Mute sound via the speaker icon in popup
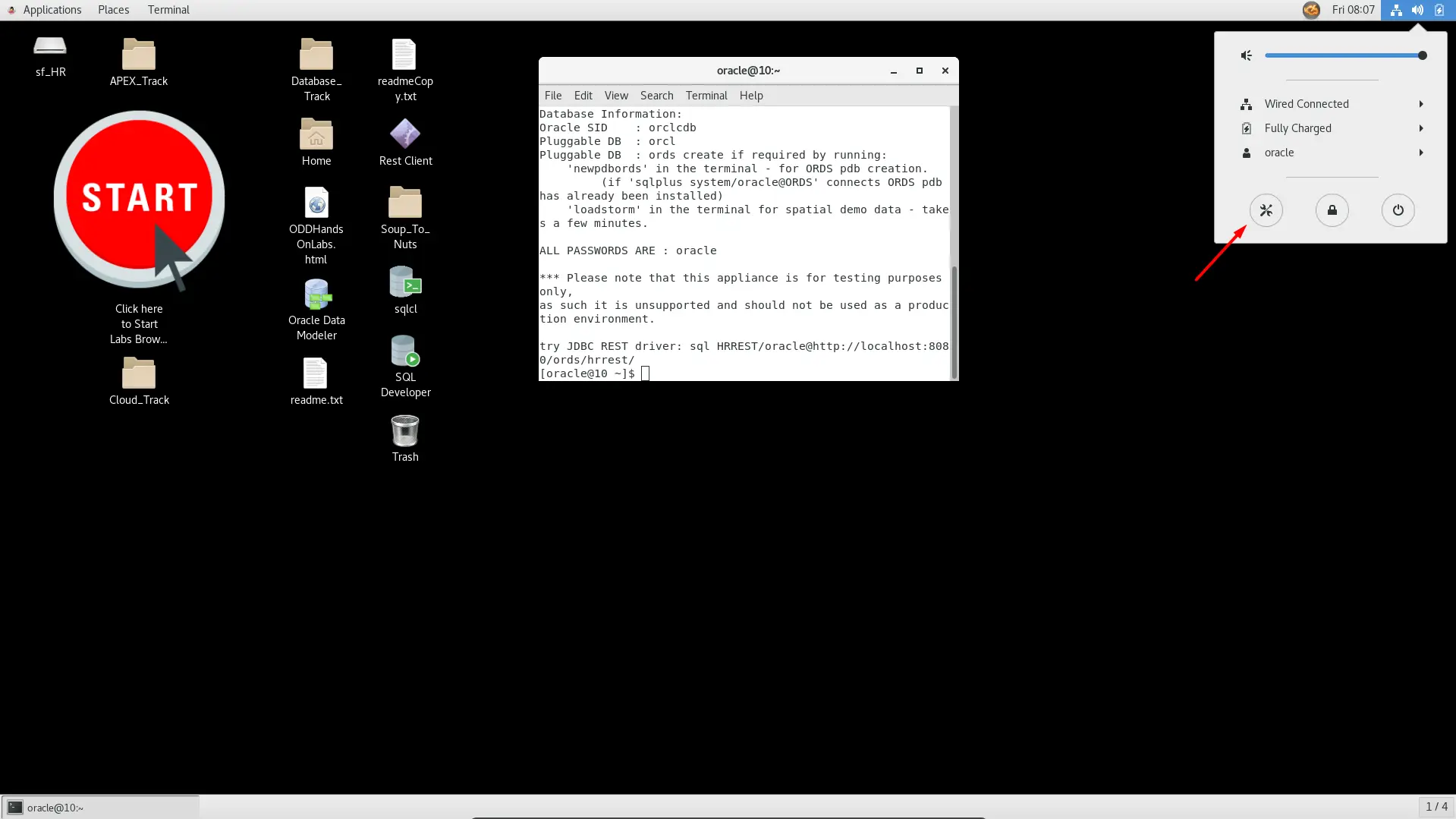This screenshot has width=1456, height=819. [1246, 55]
